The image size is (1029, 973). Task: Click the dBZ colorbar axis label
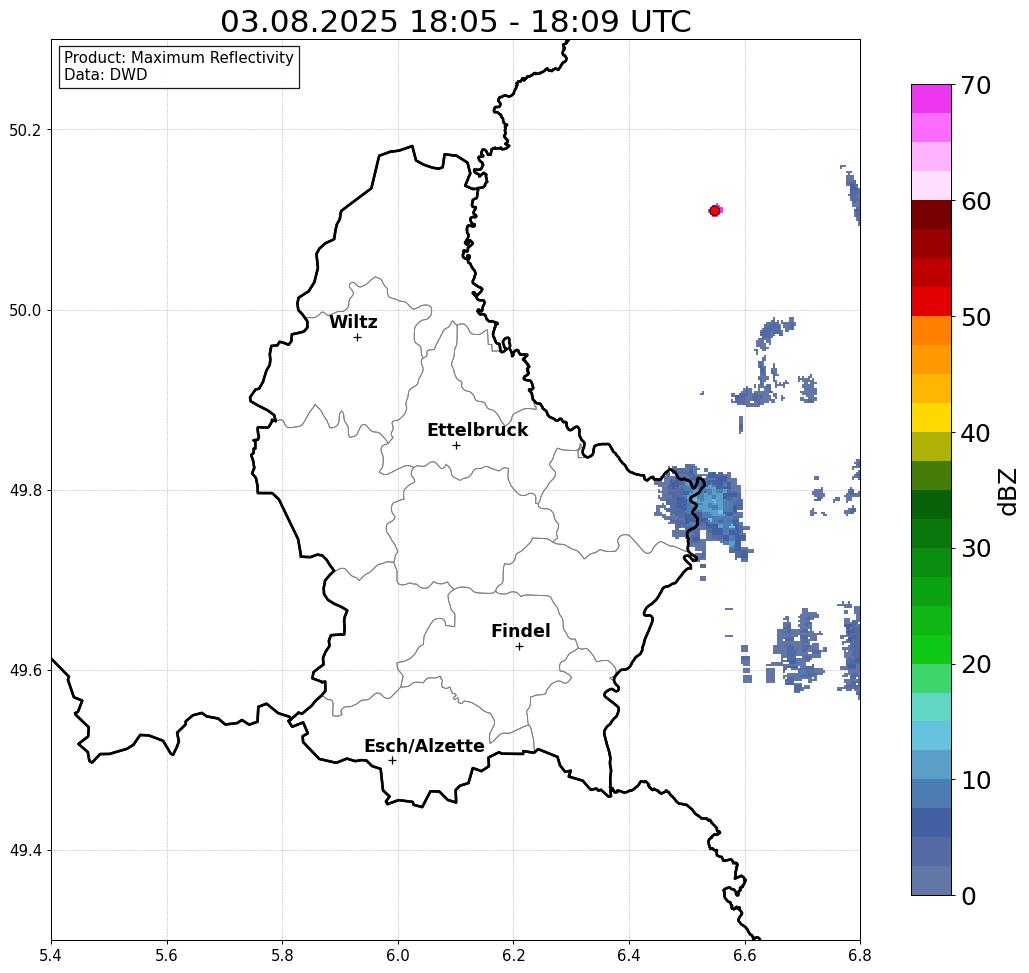1007,492
